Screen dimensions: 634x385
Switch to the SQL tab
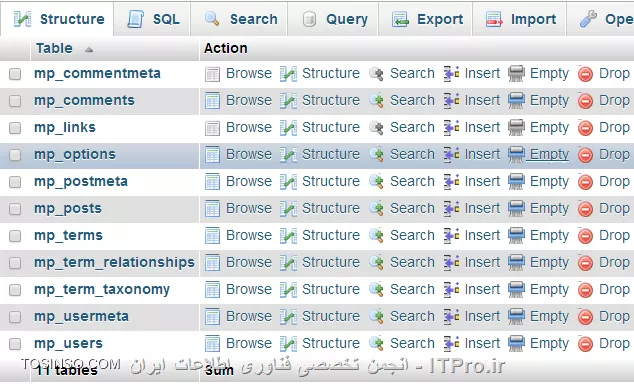pyautogui.click(x=152, y=19)
